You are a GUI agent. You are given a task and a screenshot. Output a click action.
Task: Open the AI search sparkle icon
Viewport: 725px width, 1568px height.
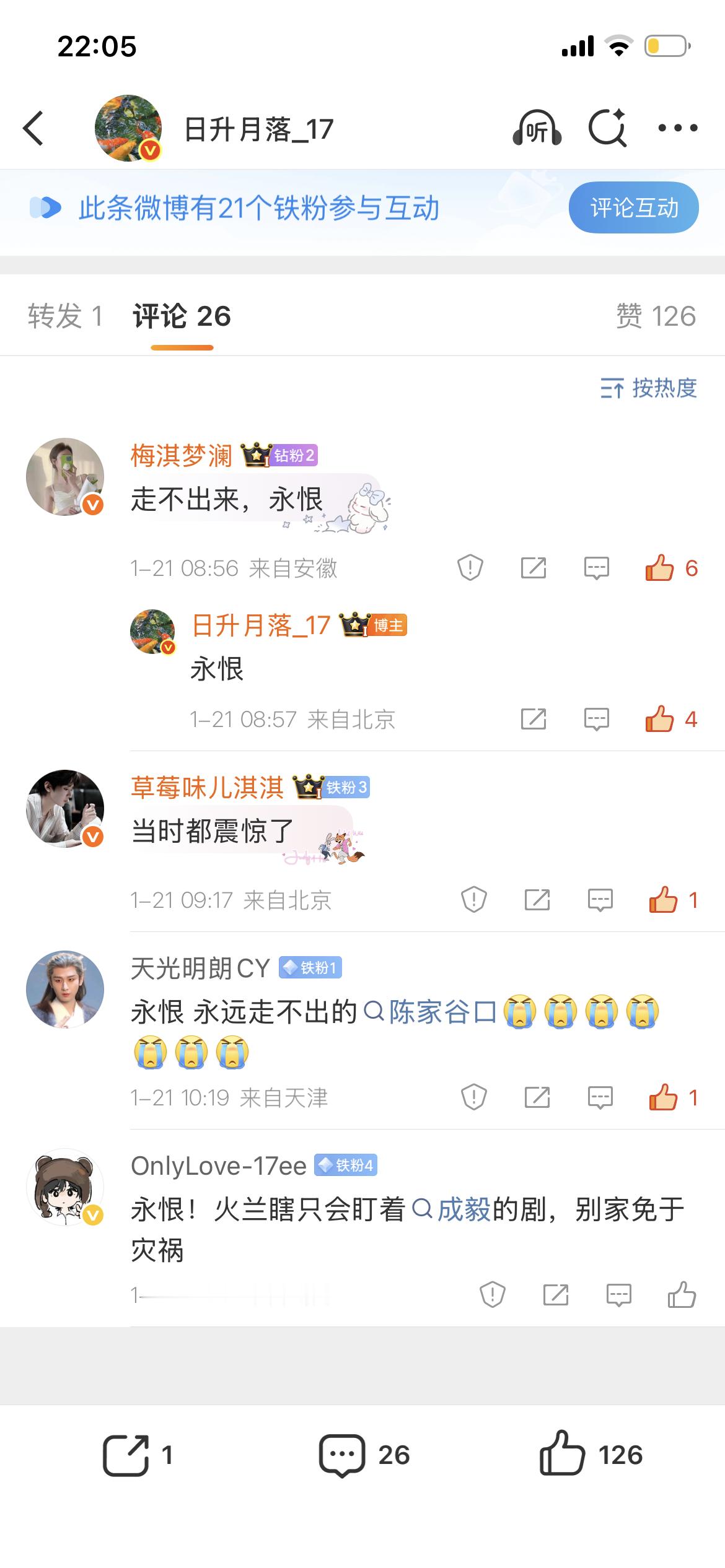pos(607,128)
